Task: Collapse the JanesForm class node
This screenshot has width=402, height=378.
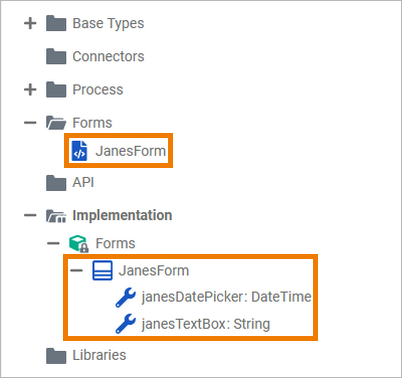Action: click(76, 270)
